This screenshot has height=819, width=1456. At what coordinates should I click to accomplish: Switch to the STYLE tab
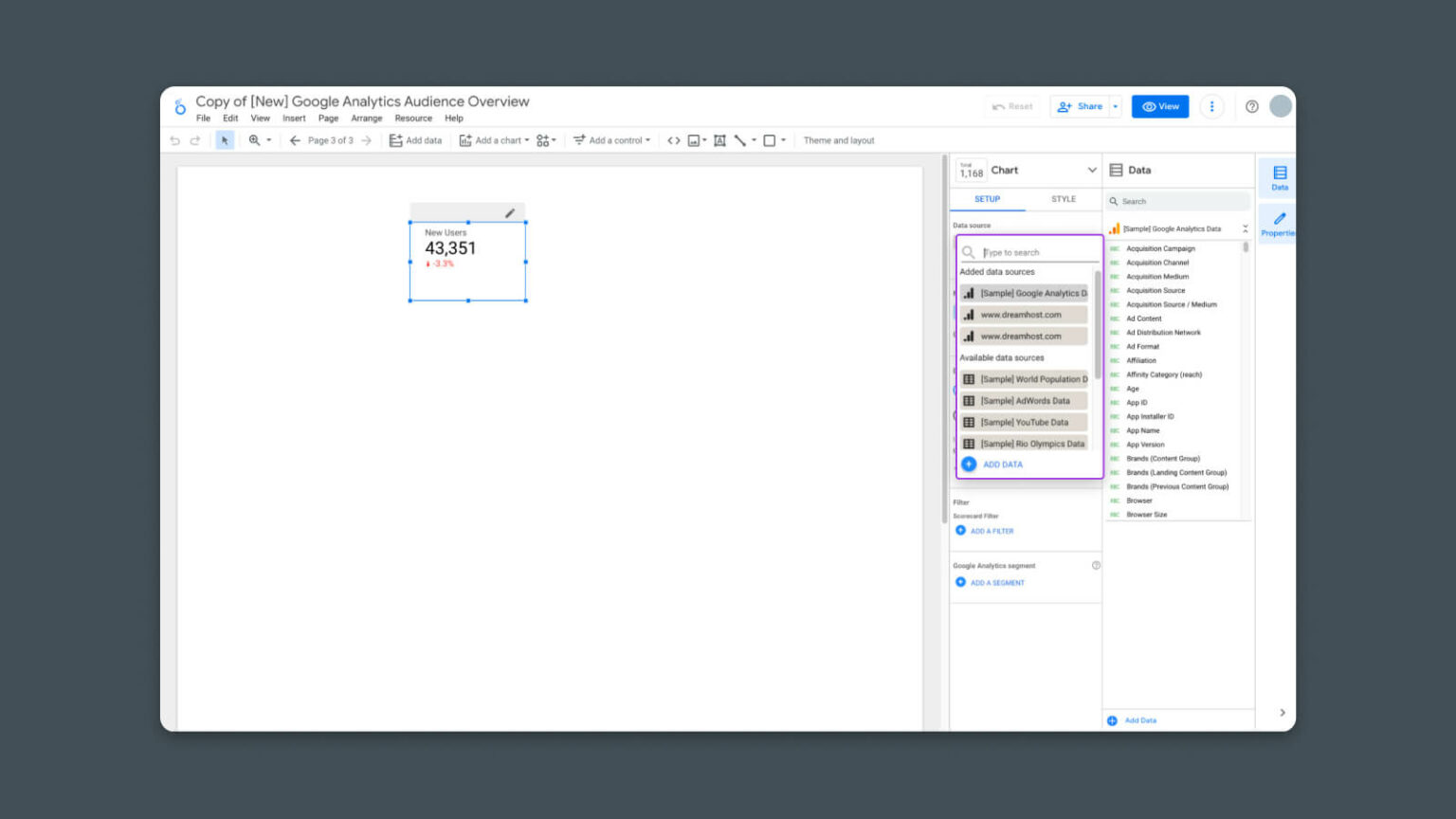coord(1063,199)
